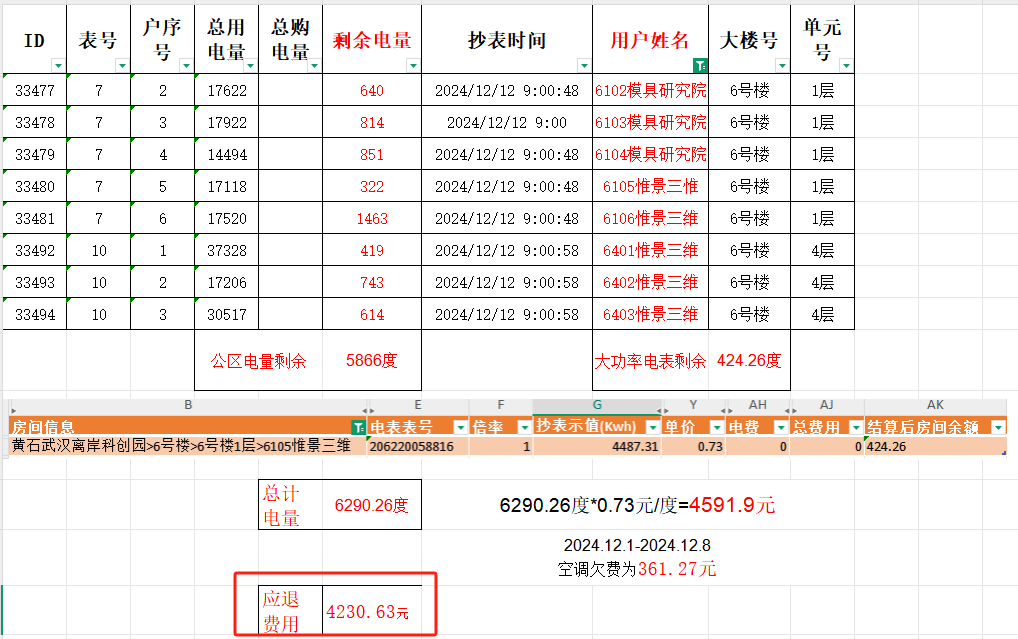Open filter for 结算后房间余额 column
The width and height of the screenshot is (1018, 639).
[x=998, y=427]
